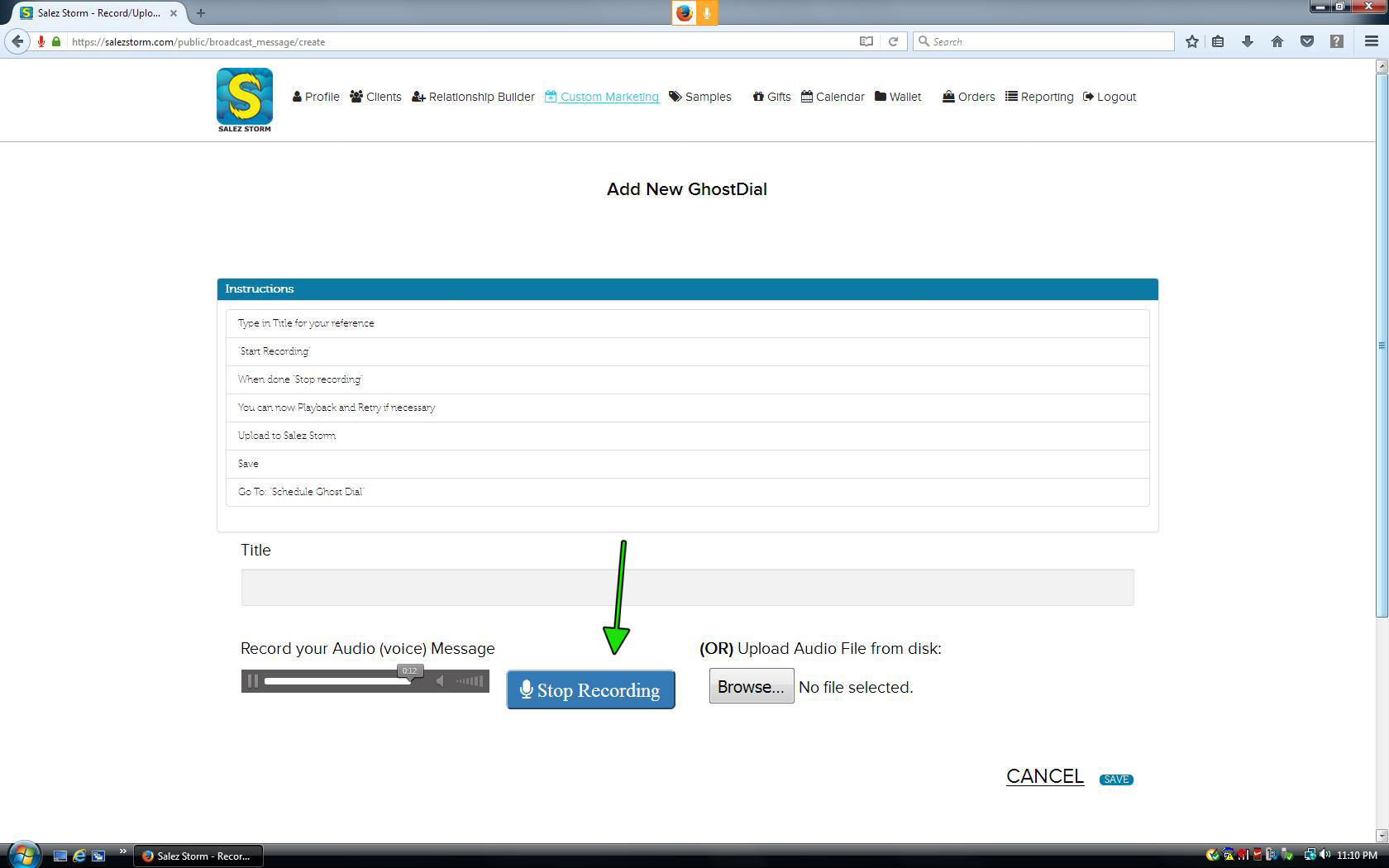Screen dimensions: 1389x868
Task: Pause the audio recorder playback
Action: (253, 681)
